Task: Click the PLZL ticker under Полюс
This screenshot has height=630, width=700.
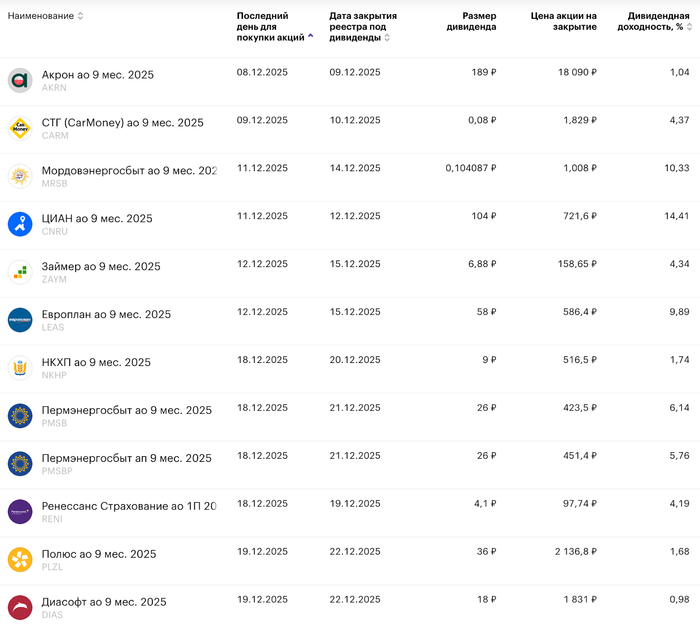Action: tap(53, 567)
